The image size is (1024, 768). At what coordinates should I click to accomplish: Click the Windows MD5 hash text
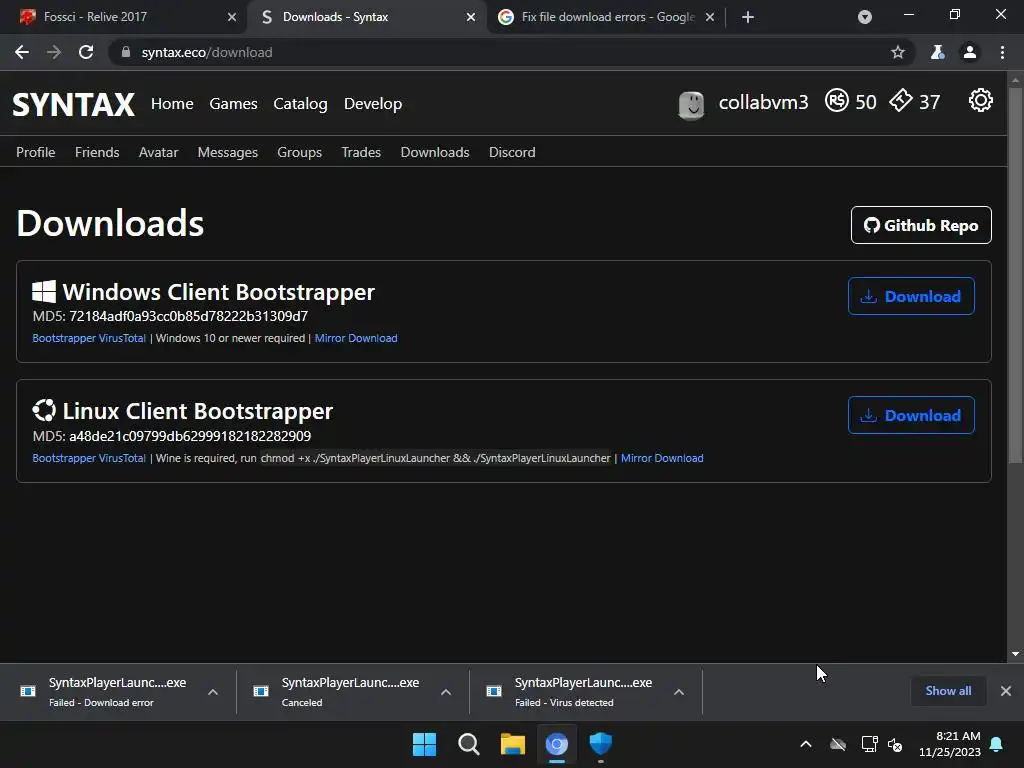(189, 316)
